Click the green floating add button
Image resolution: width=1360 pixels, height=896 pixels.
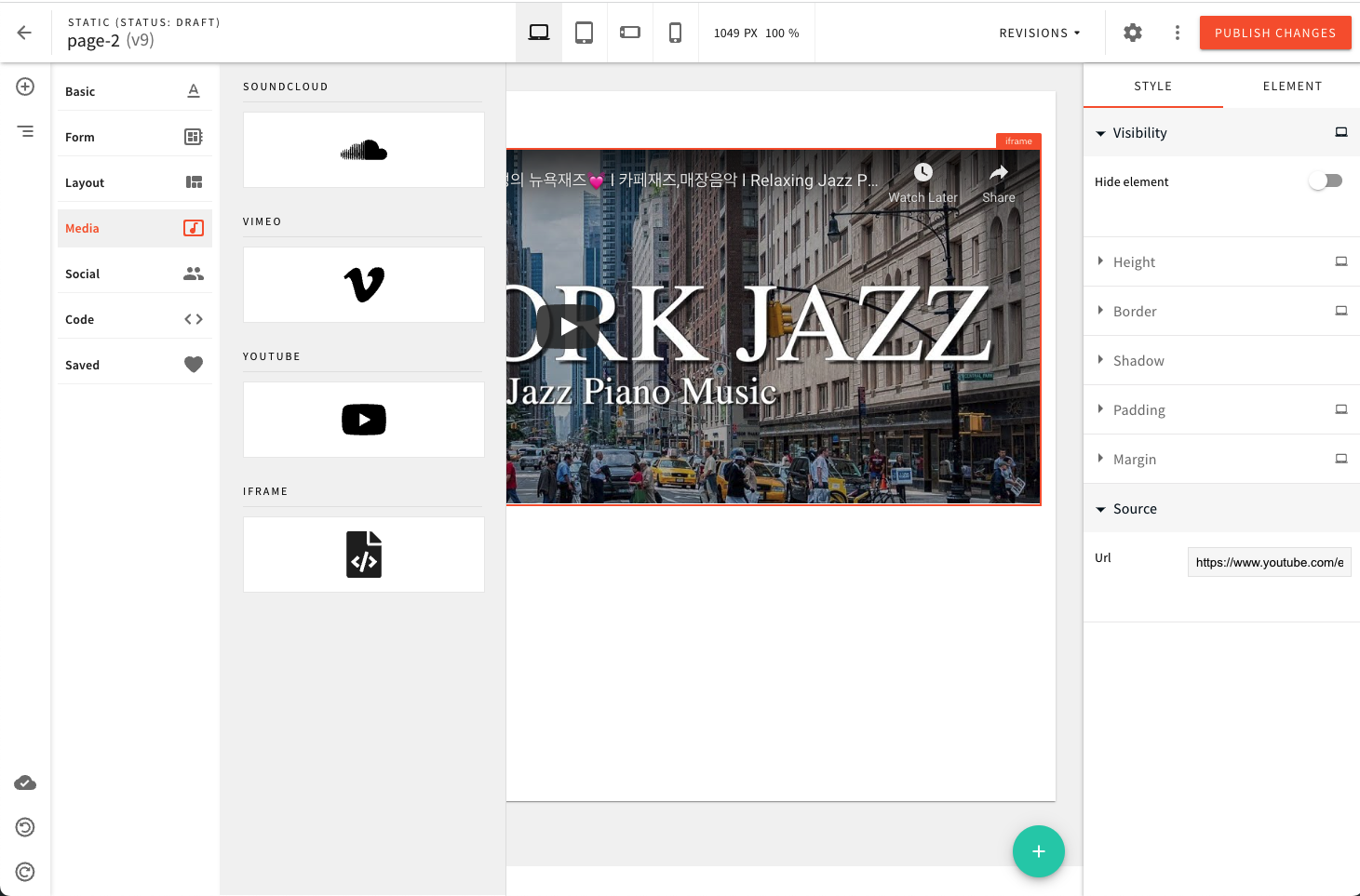click(x=1039, y=851)
